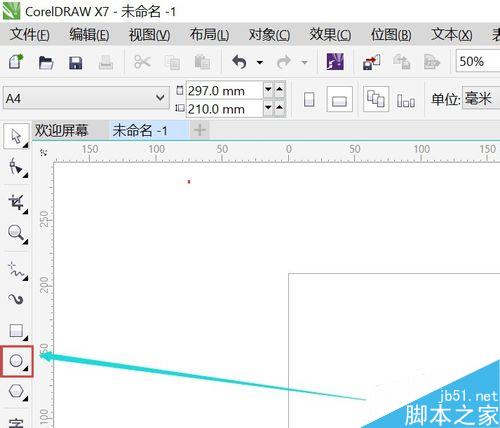Increase page width 297.0 mm stepper
Screen dimensions: 500x428
(280, 90)
